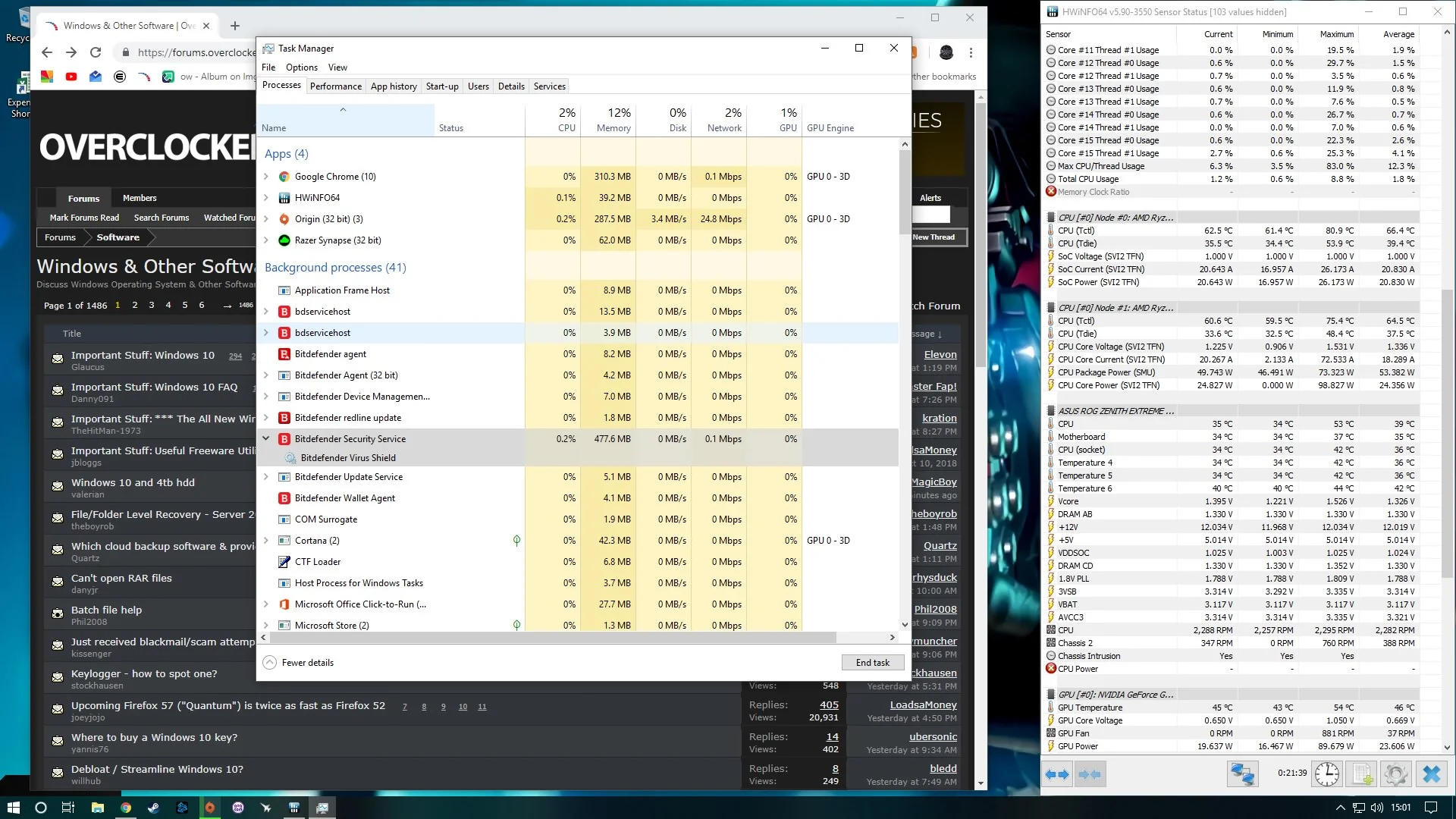Click Windows Start button
The width and height of the screenshot is (1456, 819).
point(13,808)
